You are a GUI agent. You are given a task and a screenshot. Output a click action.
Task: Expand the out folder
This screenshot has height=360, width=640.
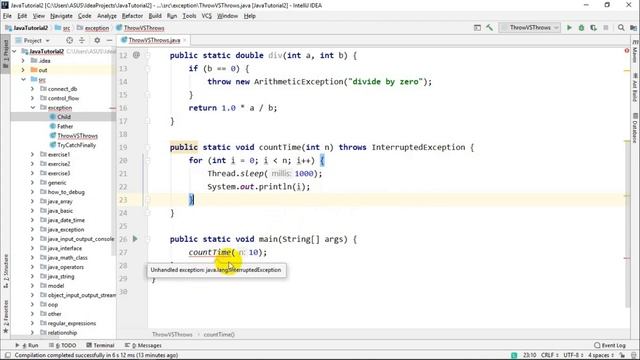[23, 70]
